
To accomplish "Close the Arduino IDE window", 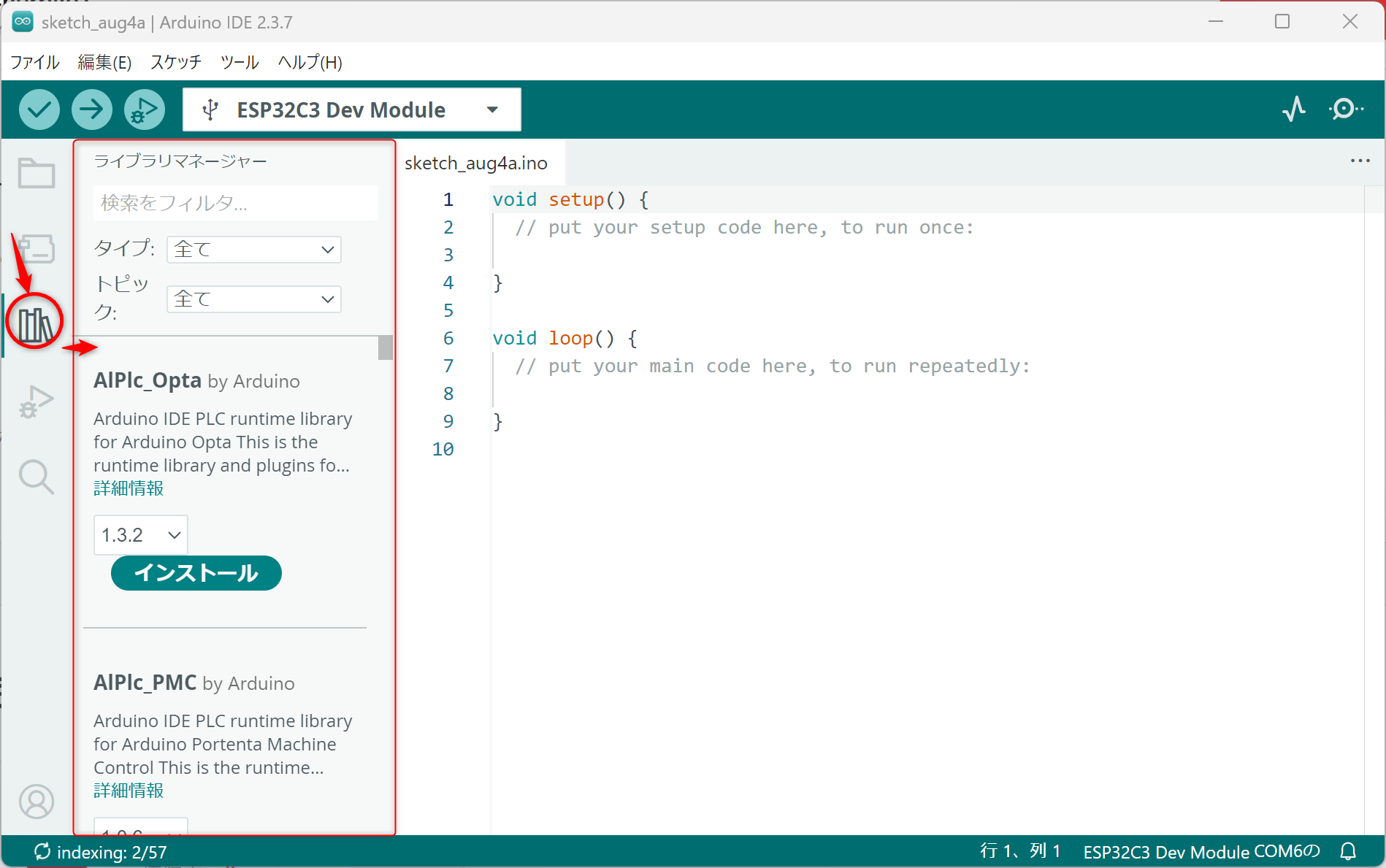I will pyautogui.click(x=1349, y=22).
